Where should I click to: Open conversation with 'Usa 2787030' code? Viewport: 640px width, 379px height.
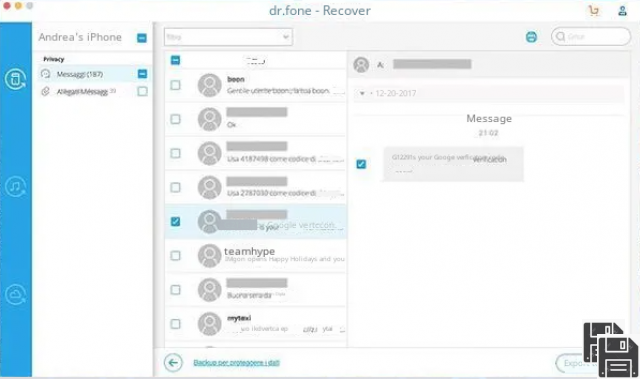[x=256, y=187]
